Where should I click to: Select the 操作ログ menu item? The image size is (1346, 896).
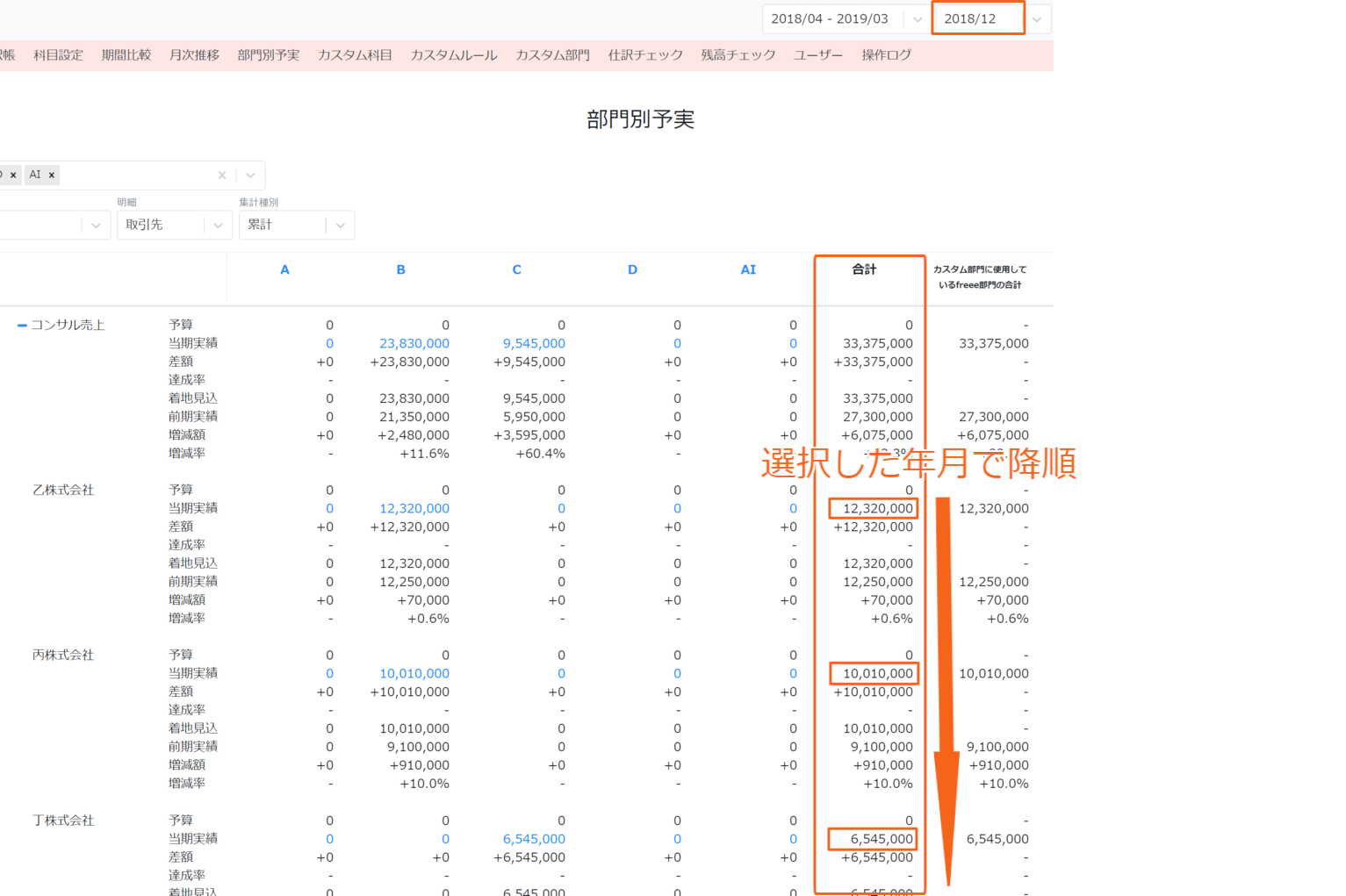pos(886,55)
